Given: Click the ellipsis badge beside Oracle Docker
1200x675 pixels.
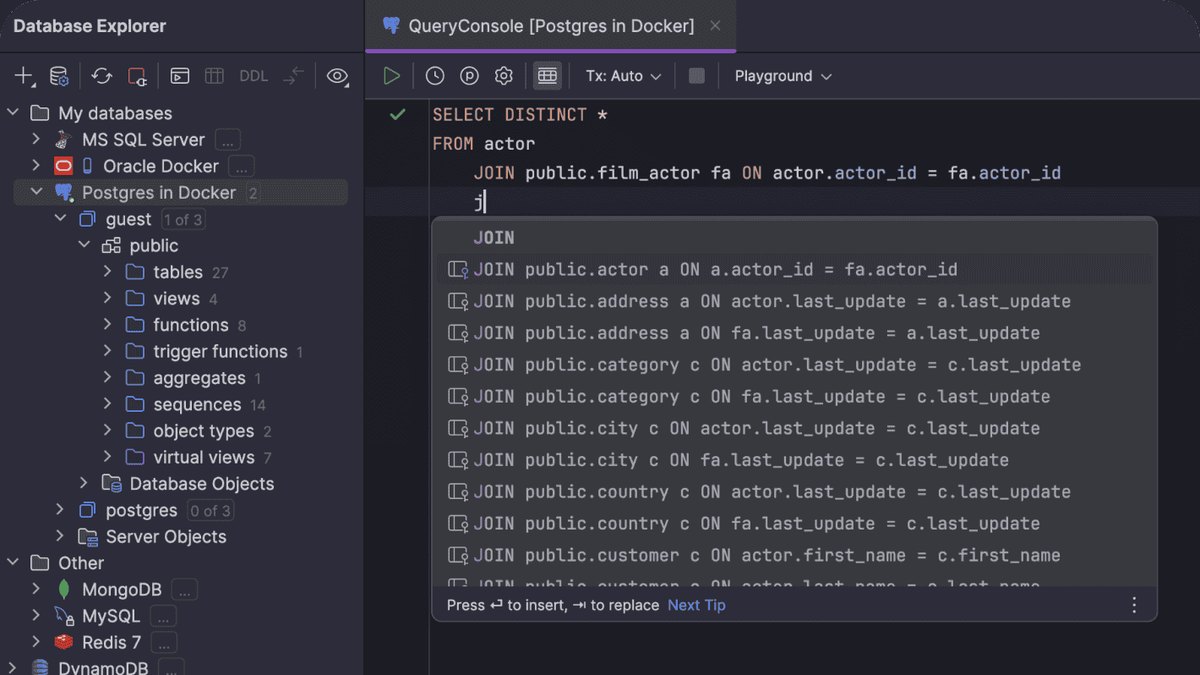Looking at the screenshot, I should tap(241, 166).
